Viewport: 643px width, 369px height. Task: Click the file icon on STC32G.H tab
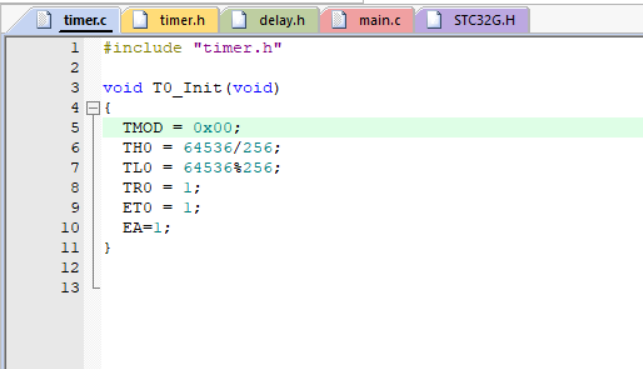click(434, 20)
